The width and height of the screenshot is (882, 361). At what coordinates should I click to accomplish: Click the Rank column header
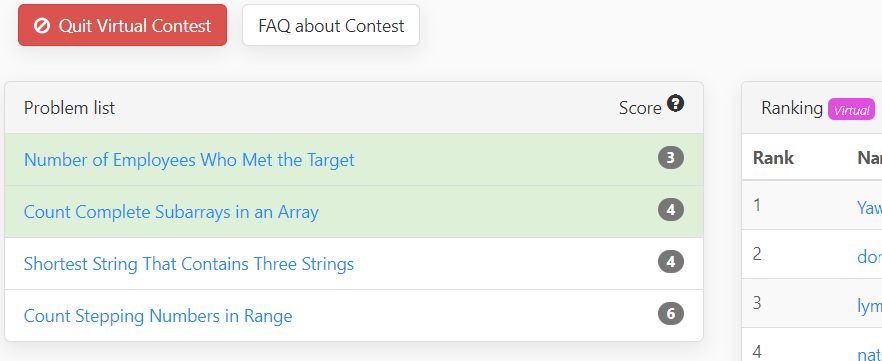[773, 158]
